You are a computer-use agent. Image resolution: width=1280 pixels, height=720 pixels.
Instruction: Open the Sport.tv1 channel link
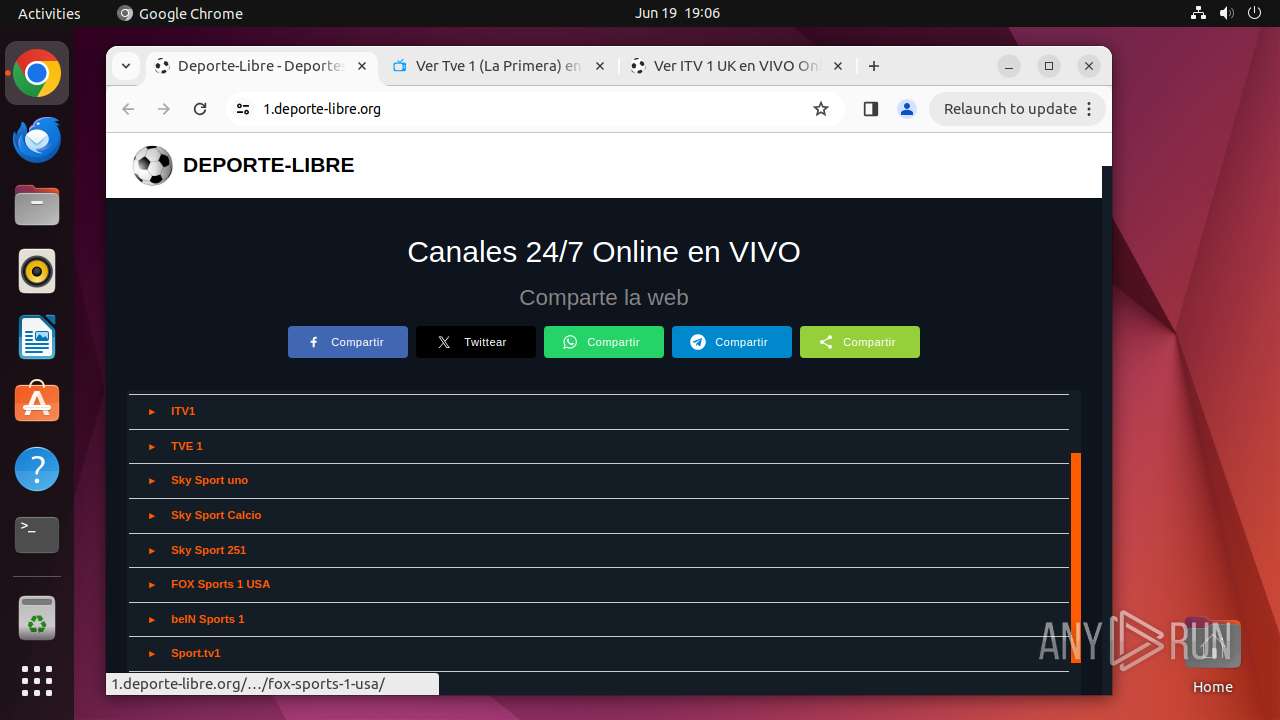pos(195,653)
